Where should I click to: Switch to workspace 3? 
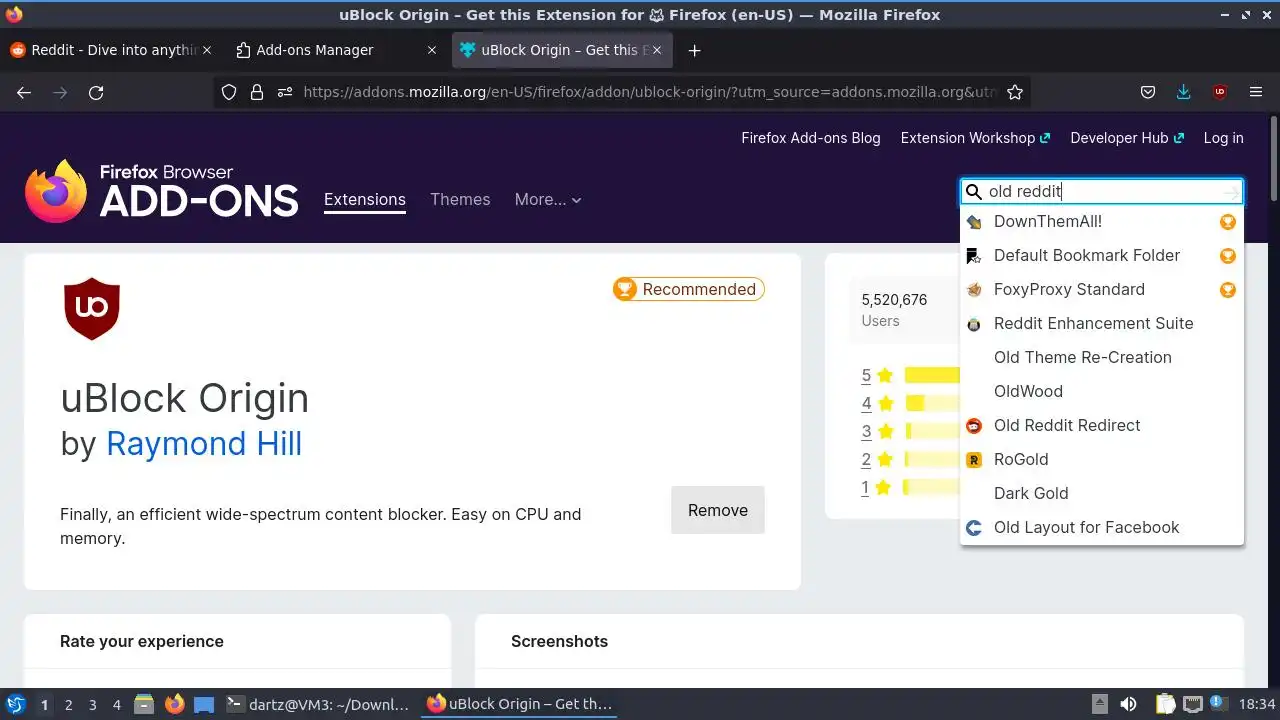tap(93, 704)
